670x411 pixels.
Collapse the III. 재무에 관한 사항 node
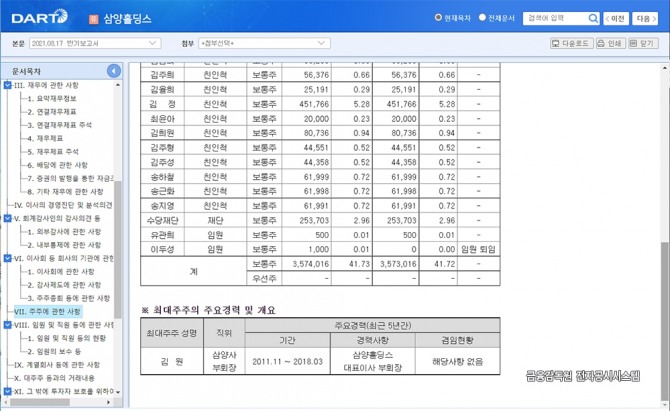click(8, 86)
